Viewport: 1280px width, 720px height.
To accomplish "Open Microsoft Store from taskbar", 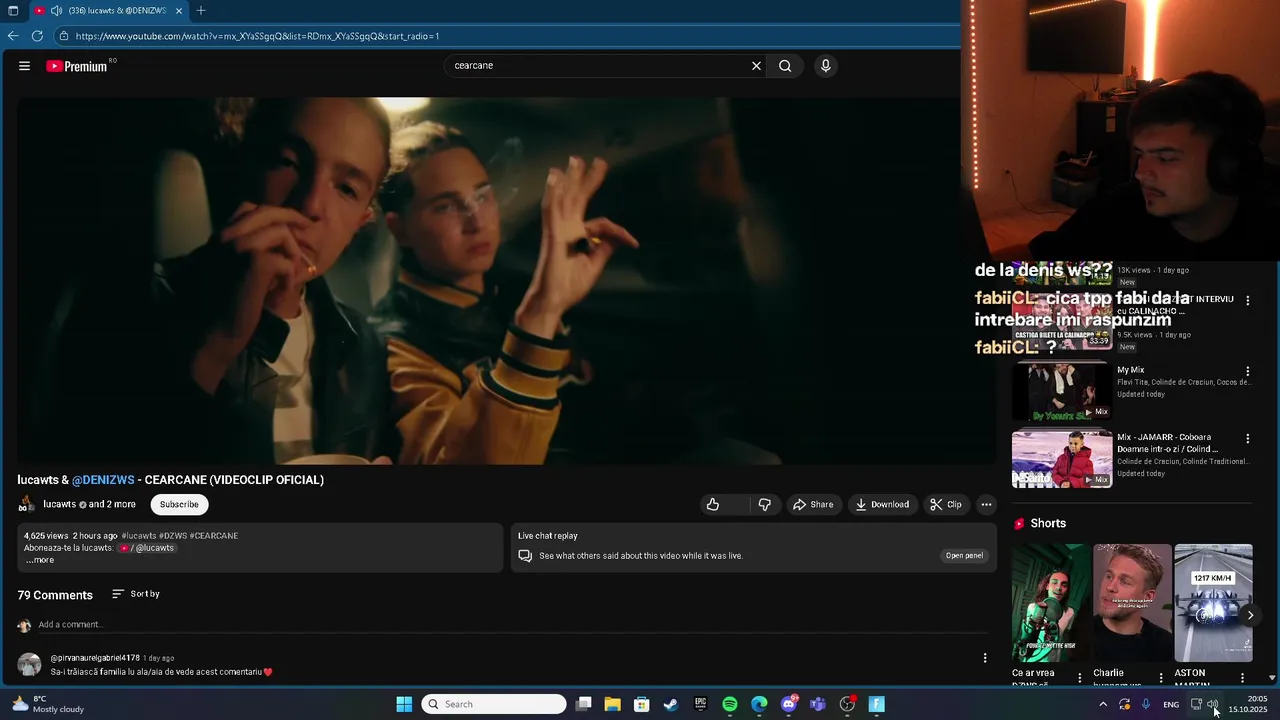I will point(642,704).
